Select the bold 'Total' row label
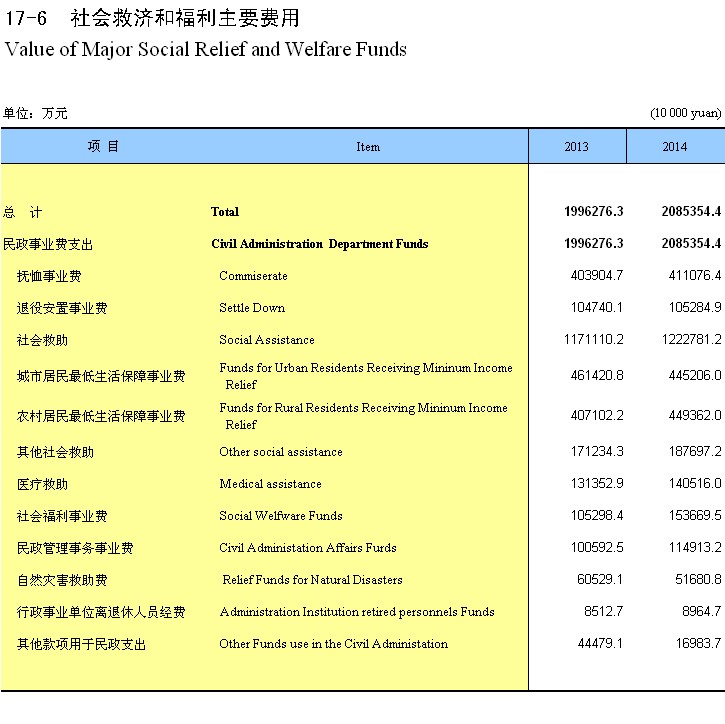Screen dimensions: 725x724 pos(225,212)
